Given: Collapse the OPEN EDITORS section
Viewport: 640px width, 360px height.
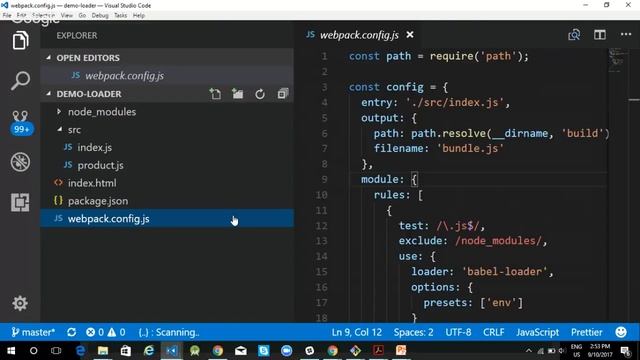Looking at the screenshot, I should point(167,58).
